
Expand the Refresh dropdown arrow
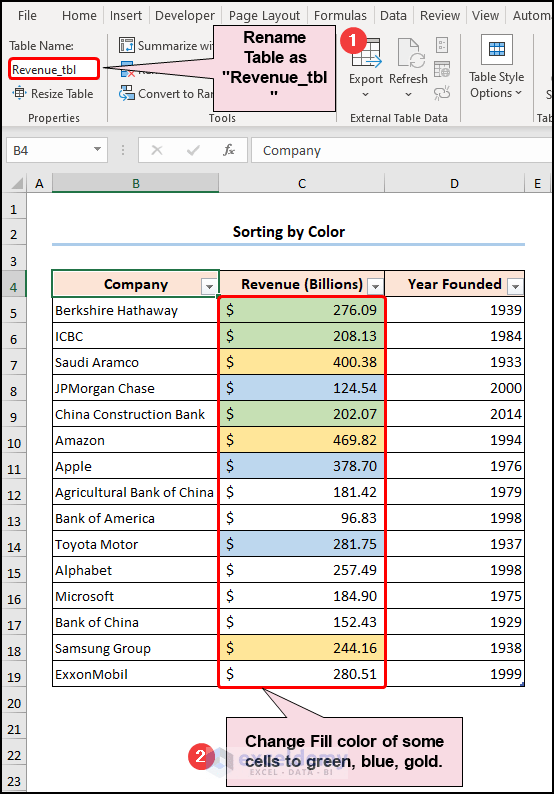(409, 94)
